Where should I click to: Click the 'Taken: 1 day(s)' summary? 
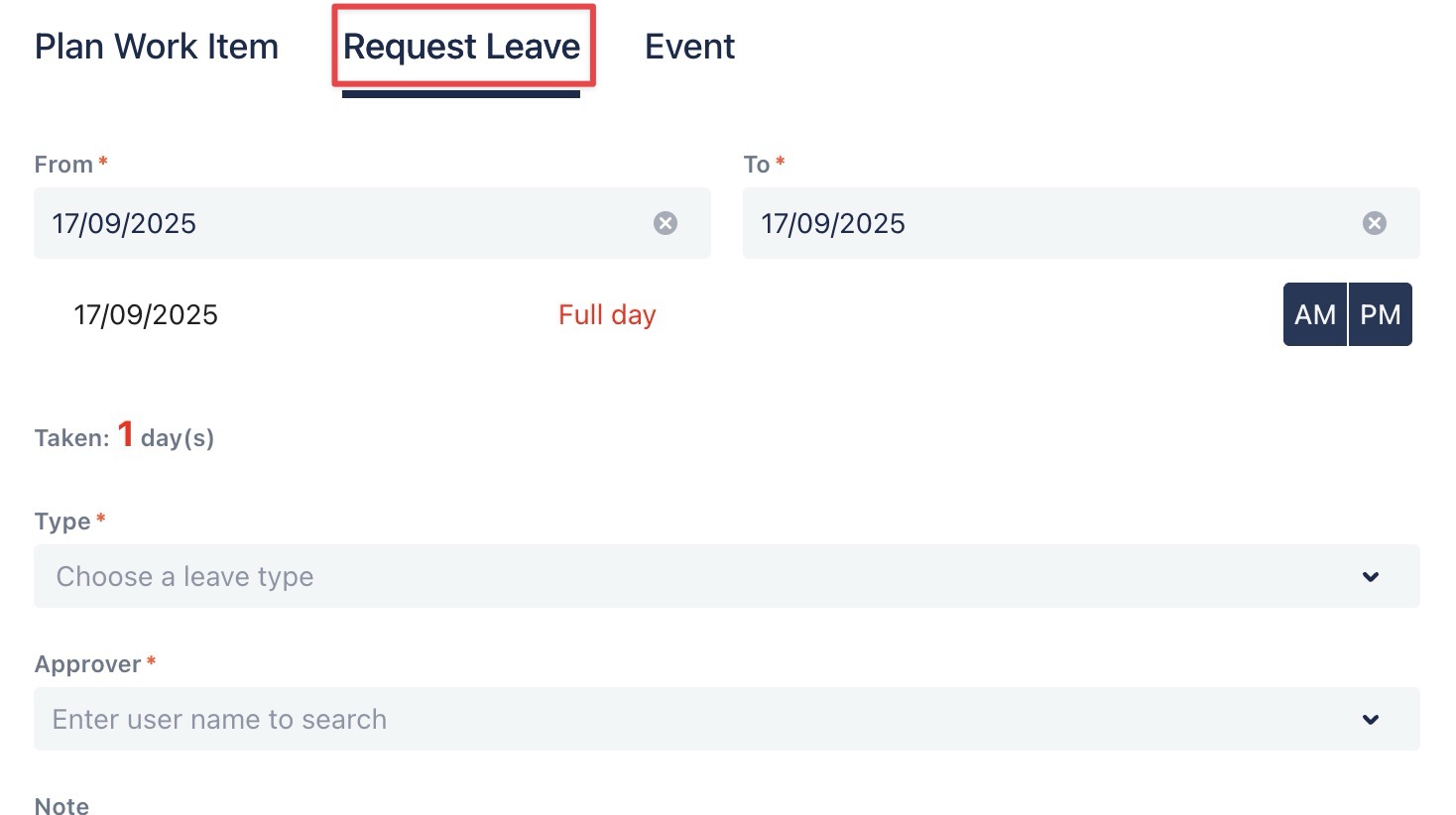[x=124, y=436]
